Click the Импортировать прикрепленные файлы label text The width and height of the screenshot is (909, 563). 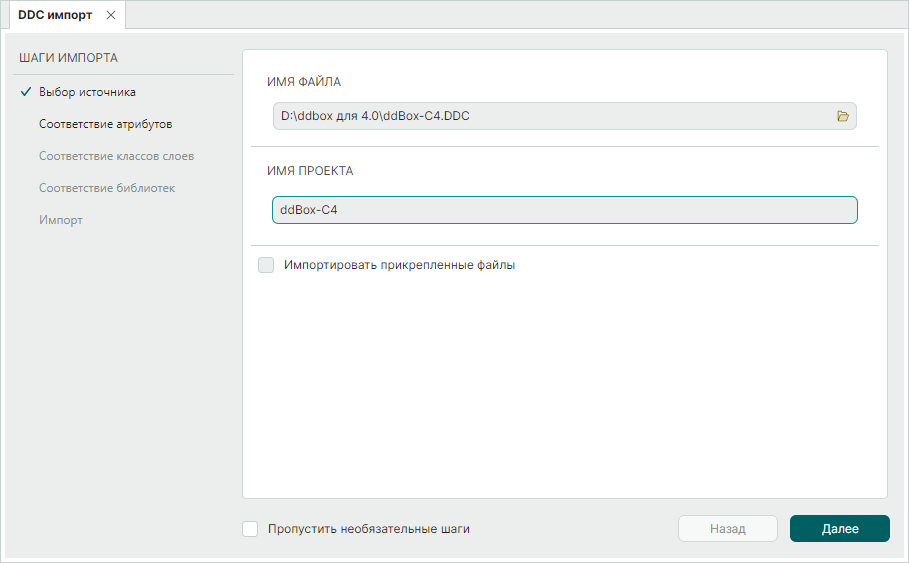[399, 265]
